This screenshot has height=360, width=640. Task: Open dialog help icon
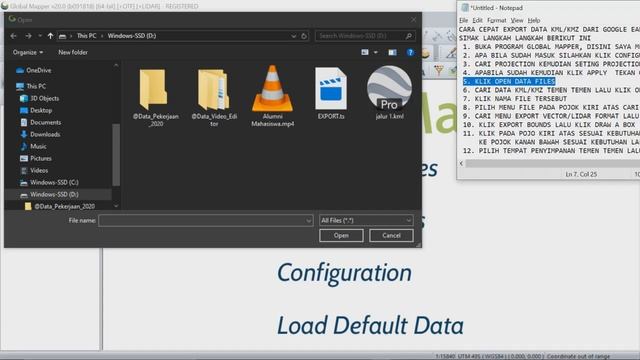pos(410,52)
